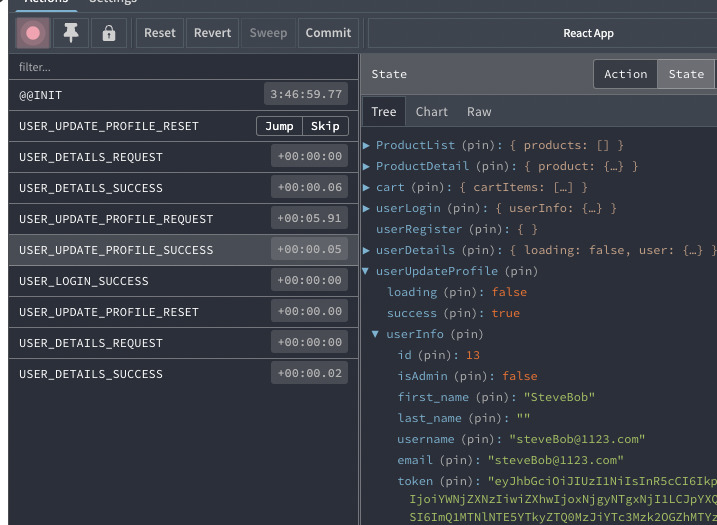717x525 pixels.
Task: Open the Raw tab
Action: click(479, 112)
